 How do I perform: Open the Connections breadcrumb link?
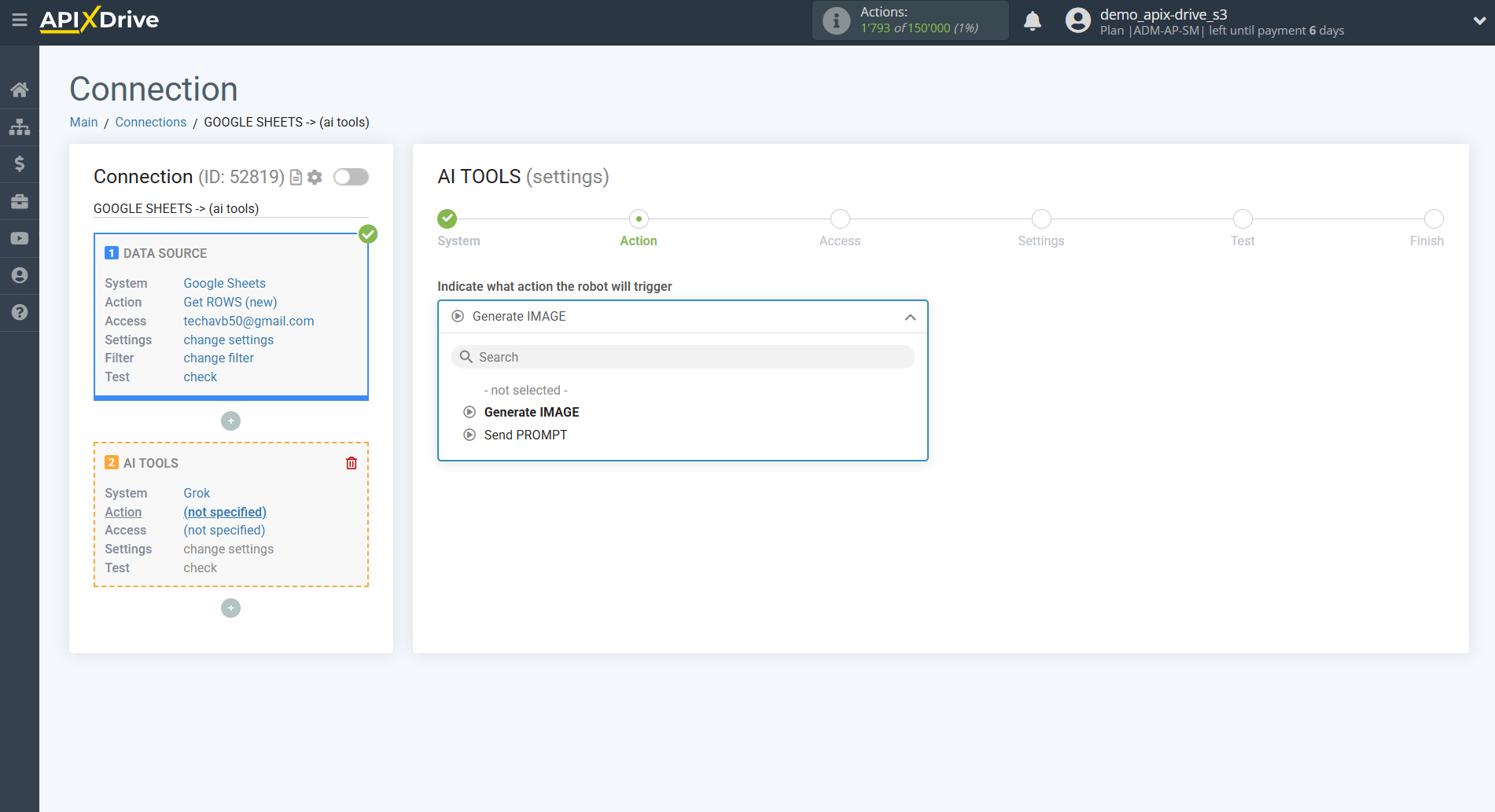tap(150, 122)
